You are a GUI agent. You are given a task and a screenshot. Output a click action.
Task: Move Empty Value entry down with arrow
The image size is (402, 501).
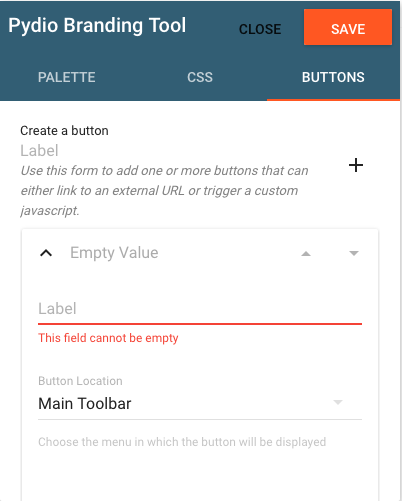click(354, 253)
